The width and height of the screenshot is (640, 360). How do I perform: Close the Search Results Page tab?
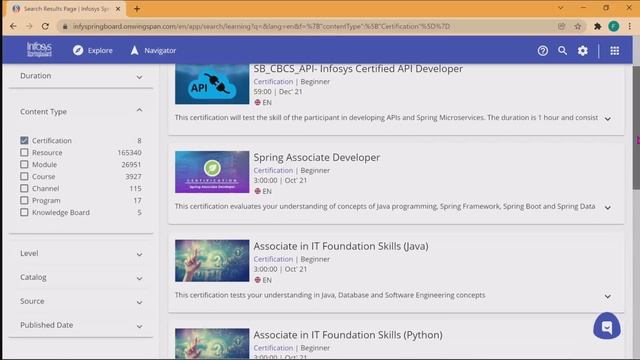(118, 9)
